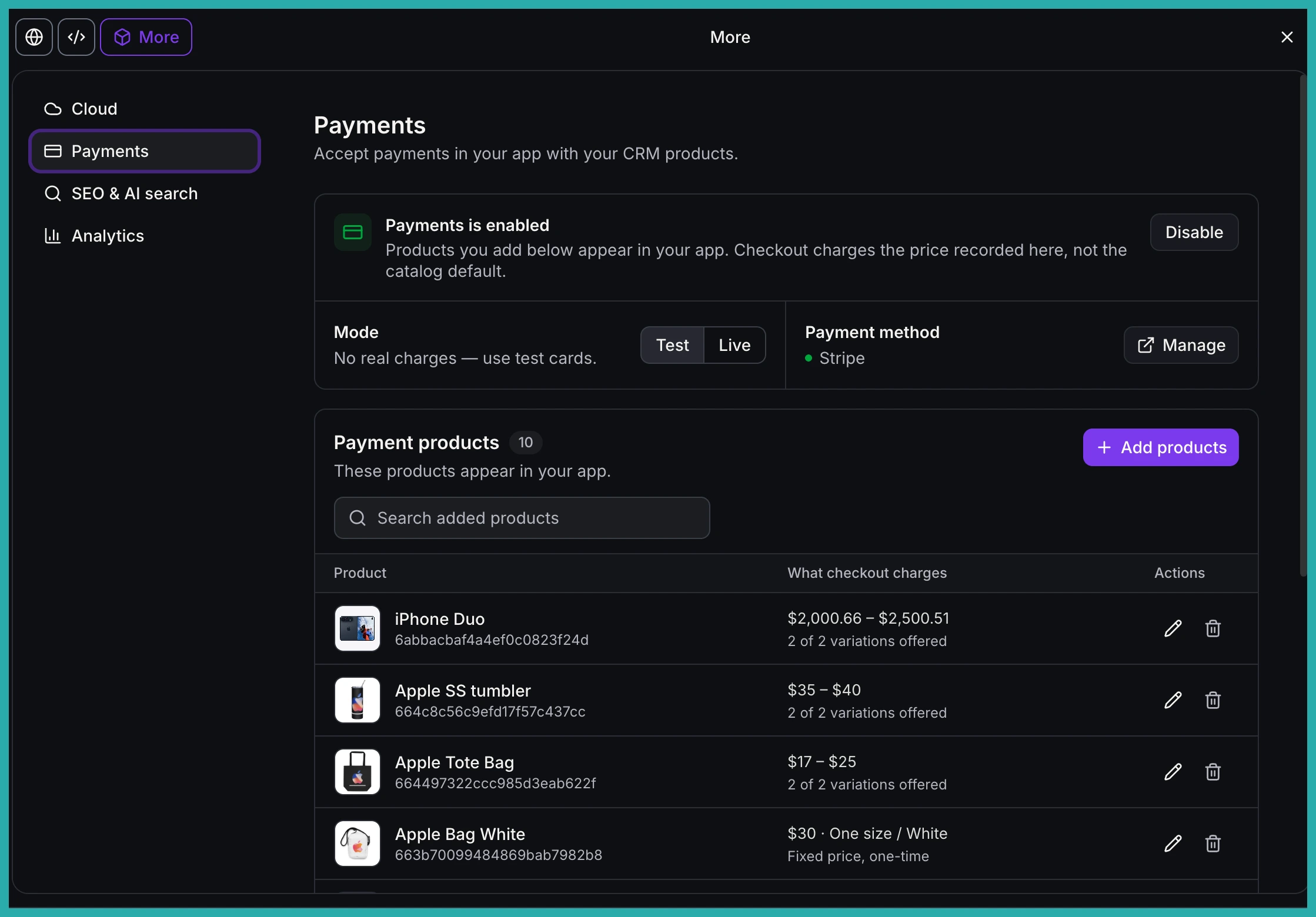Focus the Search added products field

click(x=522, y=518)
